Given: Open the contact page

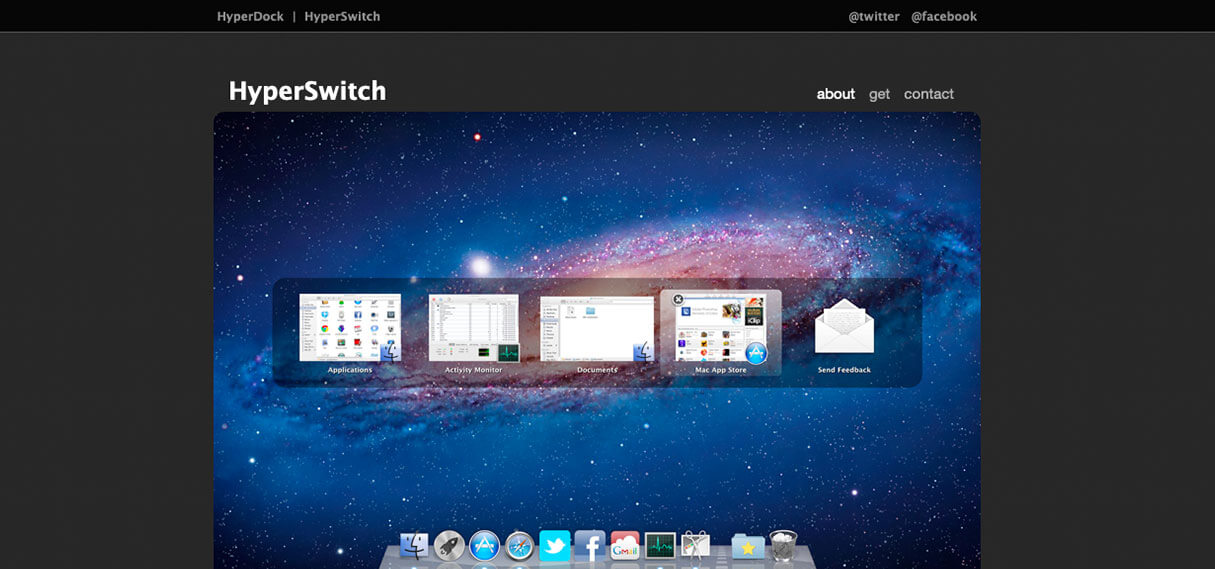Looking at the screenshot, I should pos(929,94).
